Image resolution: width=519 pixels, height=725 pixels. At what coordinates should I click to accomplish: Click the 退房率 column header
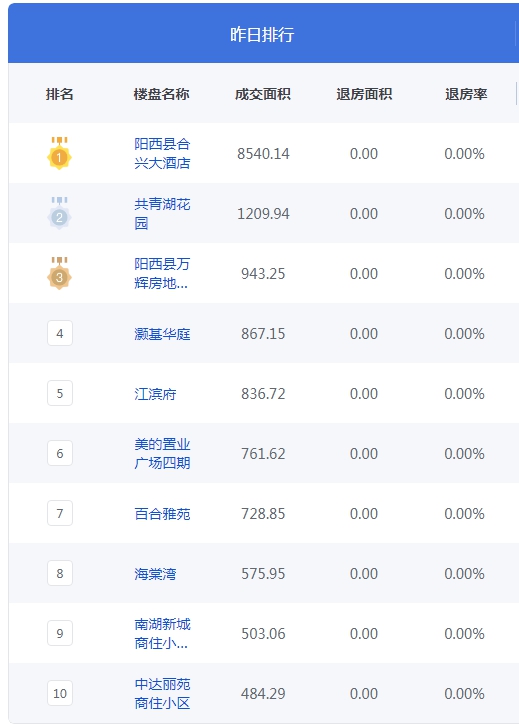466,94
